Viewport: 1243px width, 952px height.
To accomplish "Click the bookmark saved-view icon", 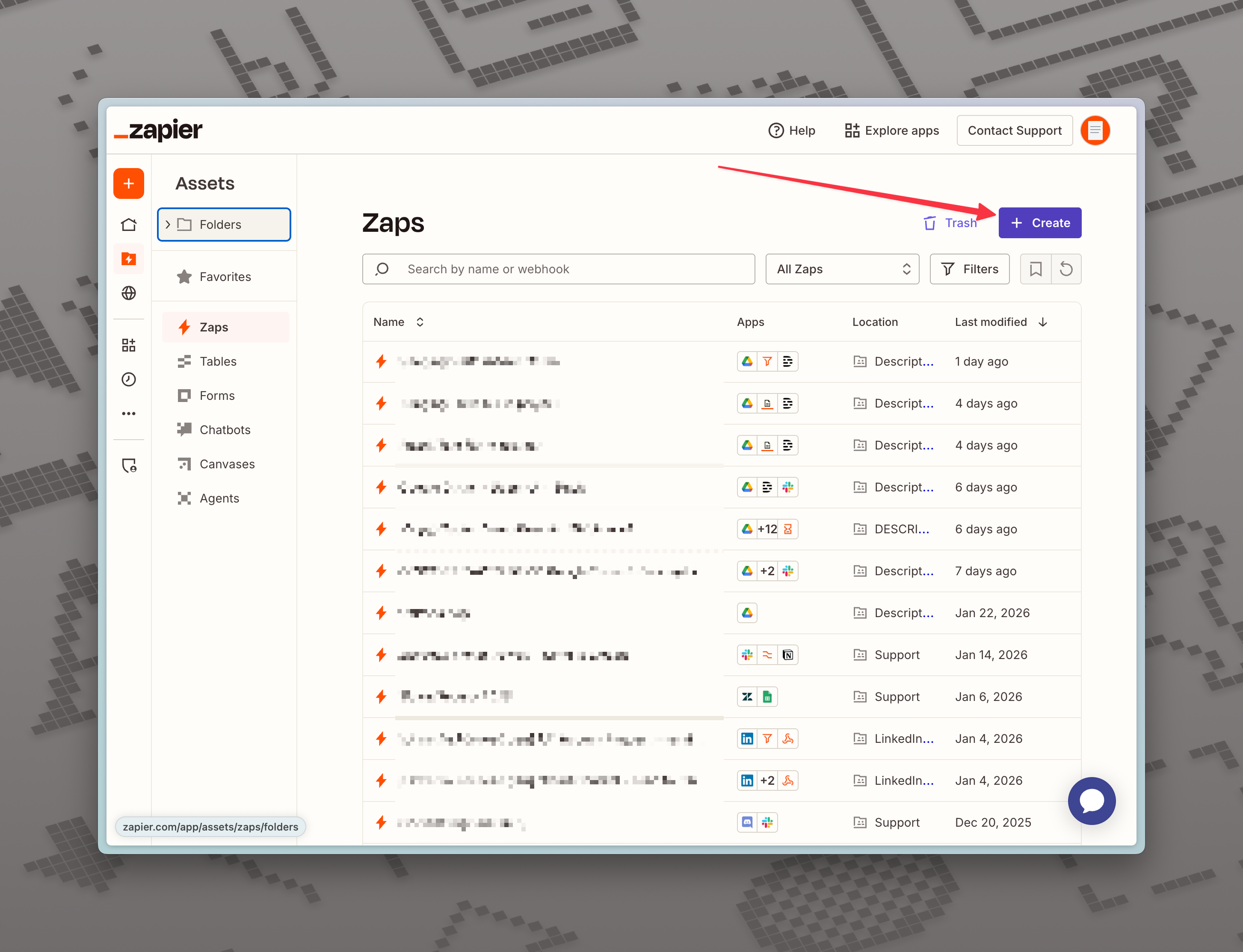I will [x=1035, y=269].
